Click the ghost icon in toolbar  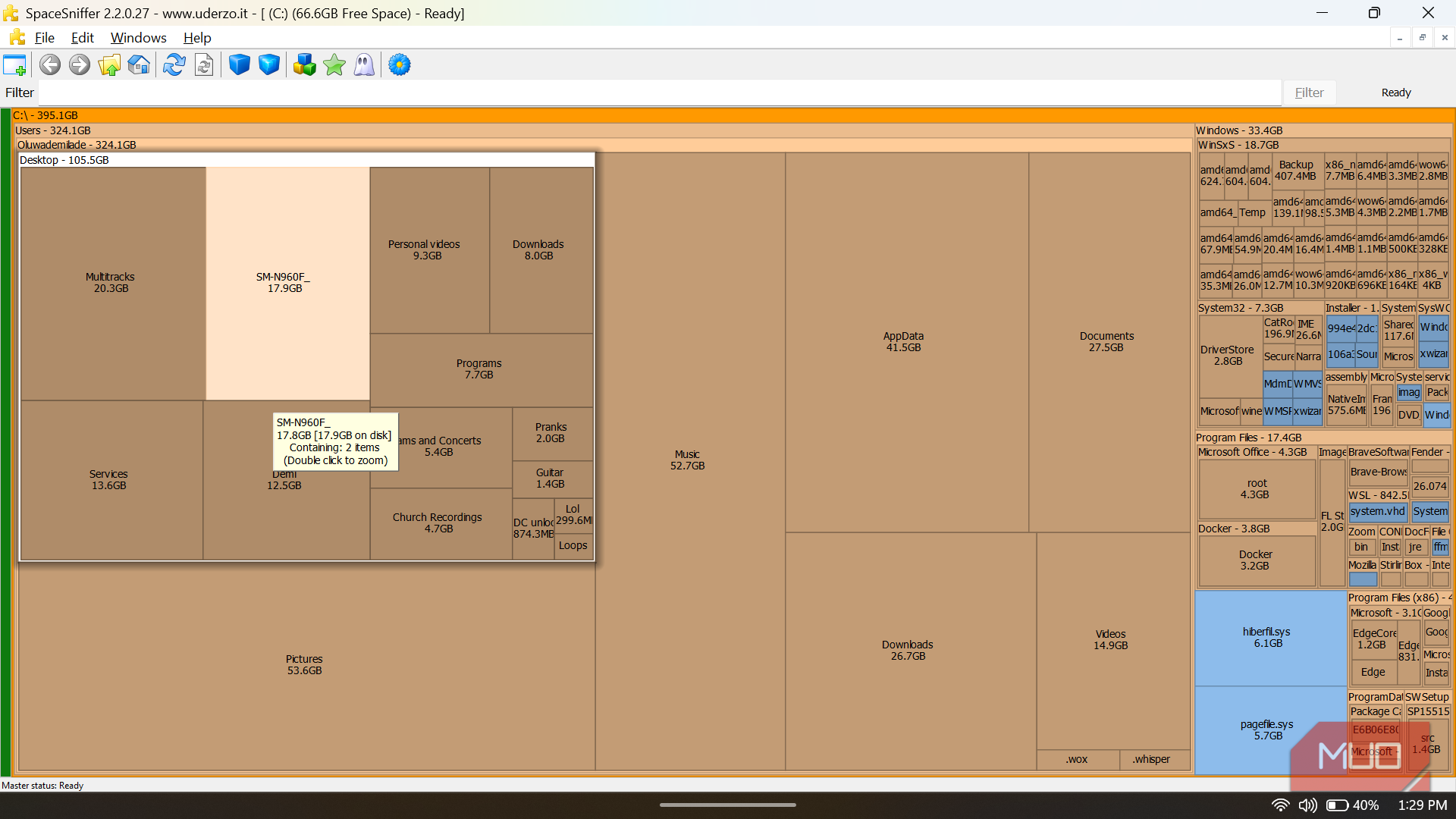[364, 65]
